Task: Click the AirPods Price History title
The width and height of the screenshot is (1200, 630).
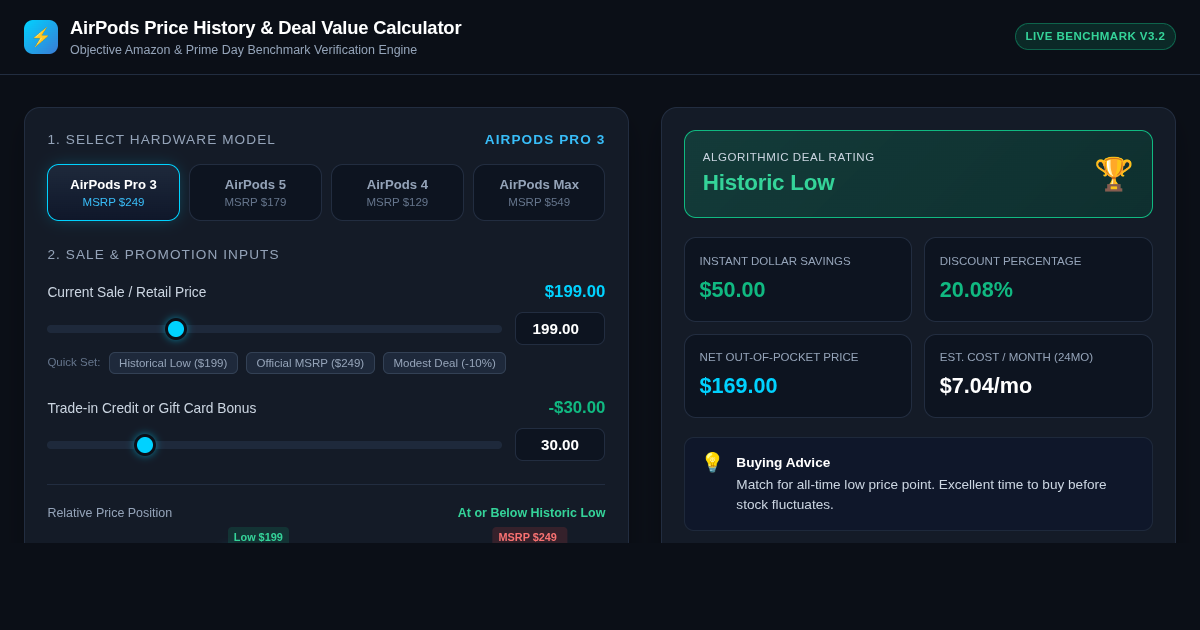Action: 265,28
